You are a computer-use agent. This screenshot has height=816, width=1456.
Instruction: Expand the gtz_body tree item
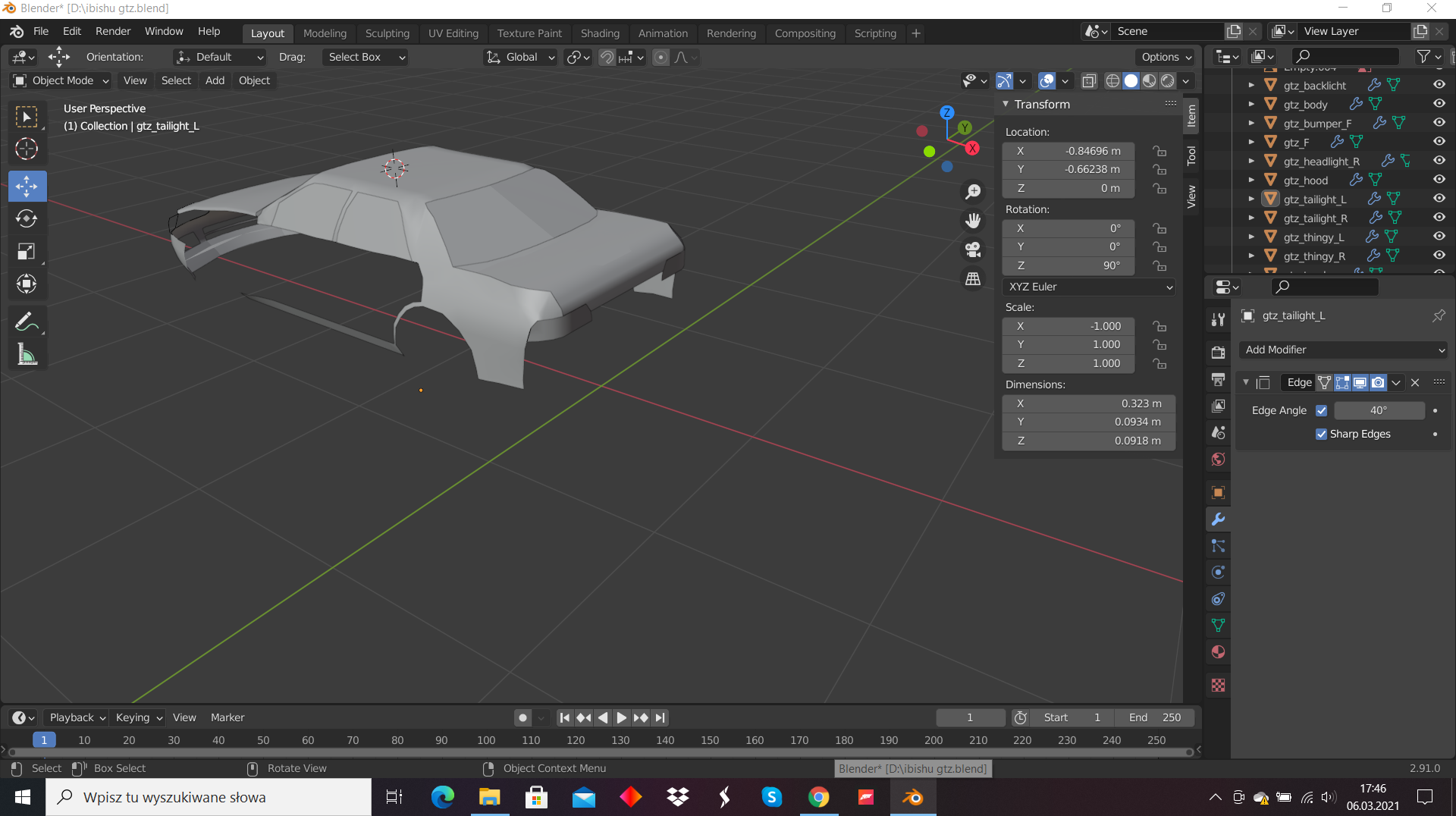(1251, 105)
